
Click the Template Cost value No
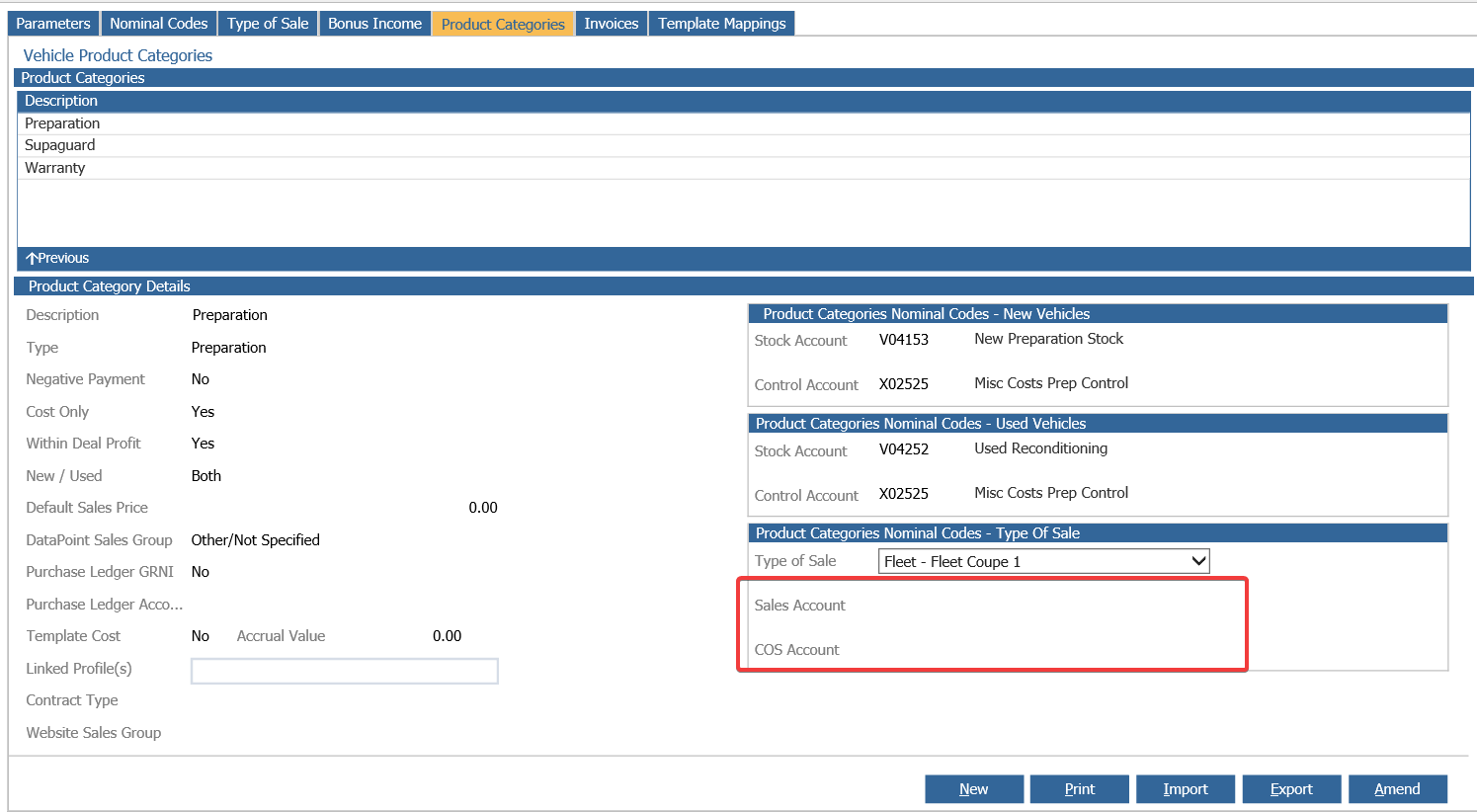(x=201, y=636)
